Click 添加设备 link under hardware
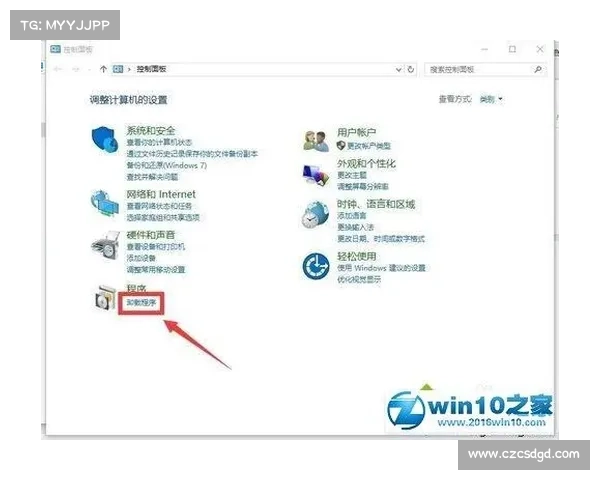The height and width of the screenshot is (480, 600). pyautogui.click(x=141, y=258)
